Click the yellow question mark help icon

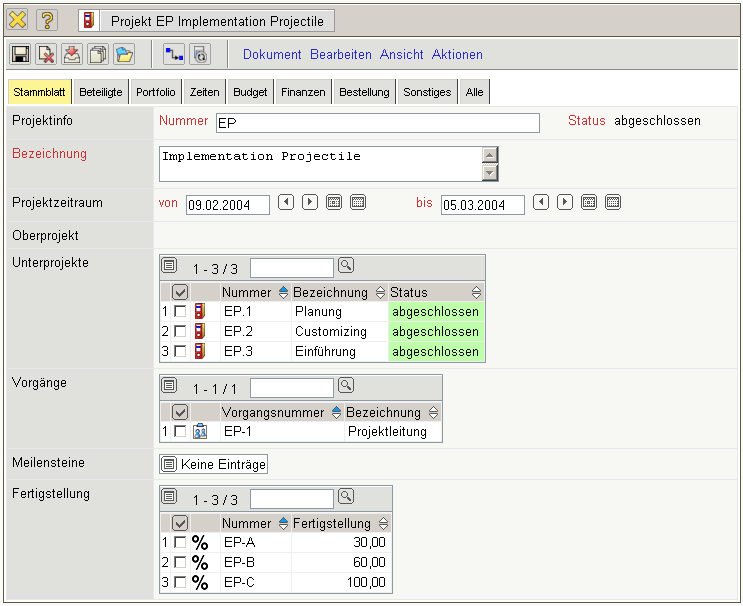47,20
